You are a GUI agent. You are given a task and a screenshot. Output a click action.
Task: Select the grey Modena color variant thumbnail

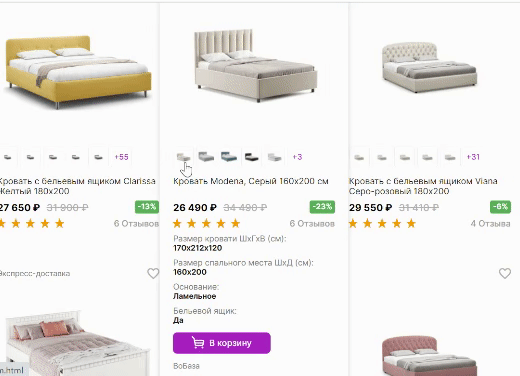(x=206, y=157)
